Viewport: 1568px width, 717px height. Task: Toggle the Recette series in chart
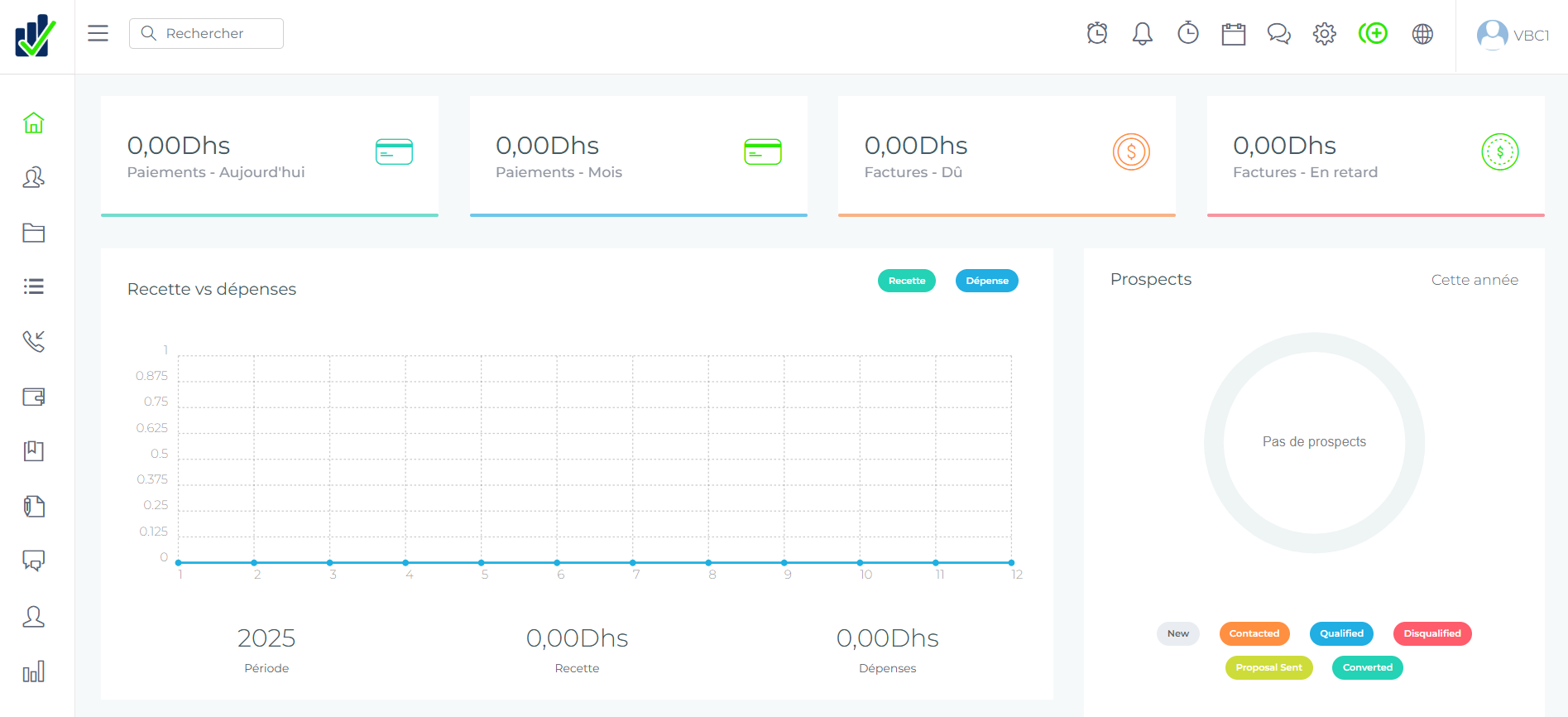coord(907,281)
